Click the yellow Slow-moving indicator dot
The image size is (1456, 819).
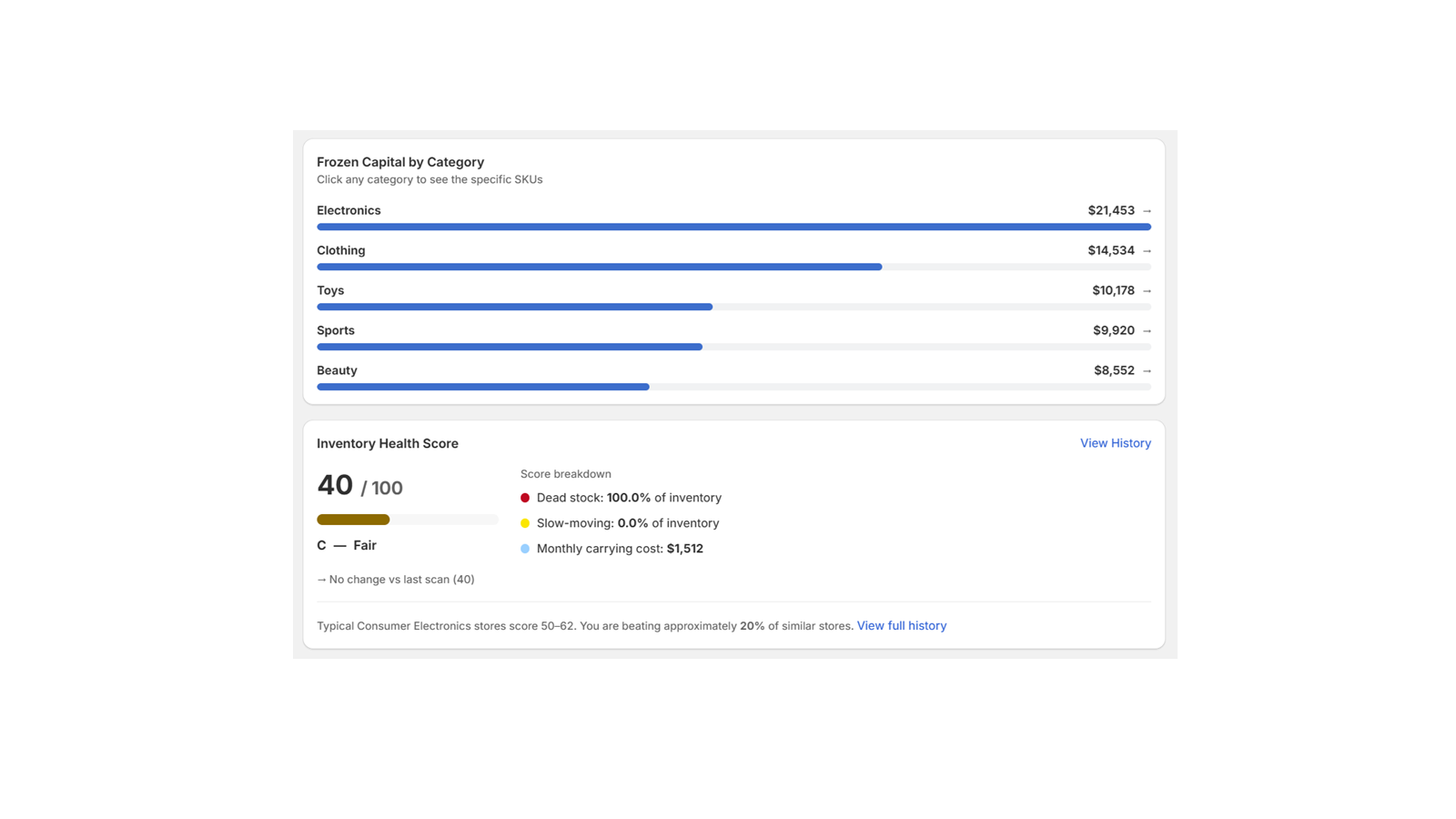pos(525,523)
